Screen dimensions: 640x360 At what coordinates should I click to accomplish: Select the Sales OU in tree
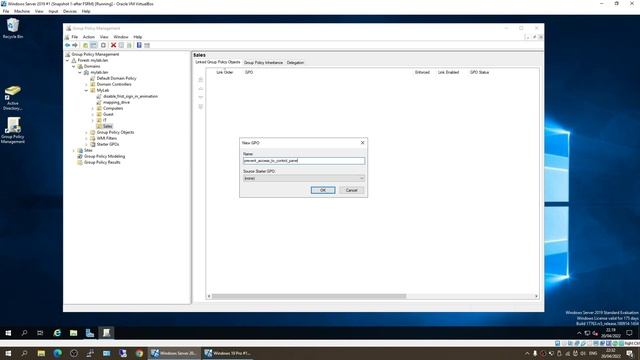tap(107, 126)
